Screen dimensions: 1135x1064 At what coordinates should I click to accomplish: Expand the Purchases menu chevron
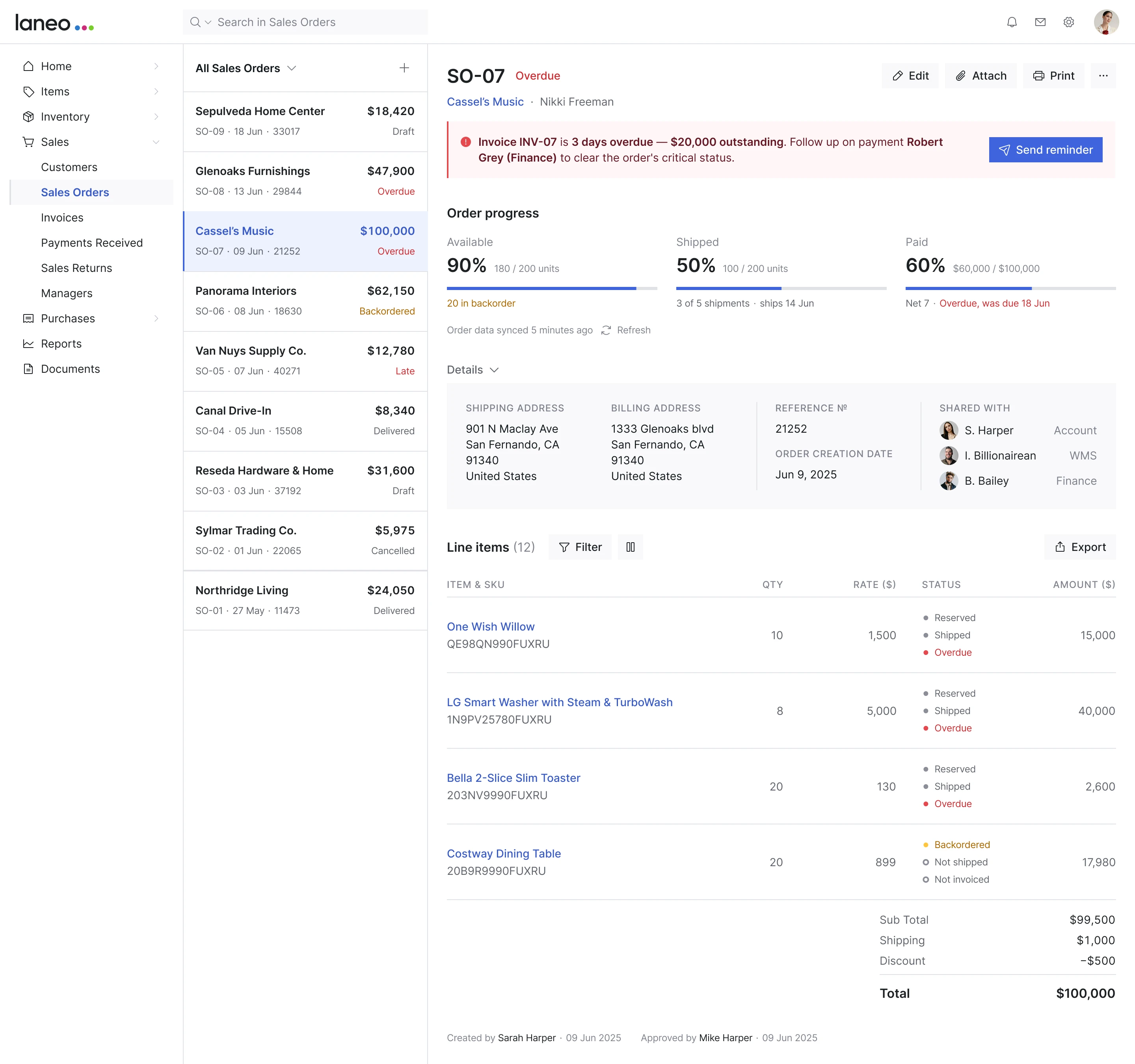[156, 318]
